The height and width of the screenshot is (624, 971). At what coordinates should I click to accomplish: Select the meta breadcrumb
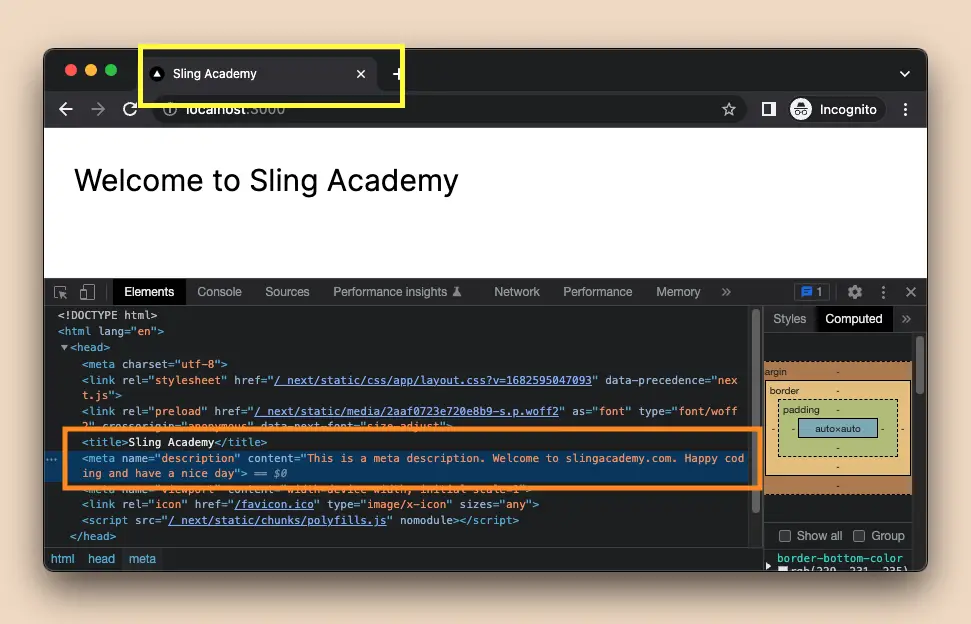click(x=142, y=559)
